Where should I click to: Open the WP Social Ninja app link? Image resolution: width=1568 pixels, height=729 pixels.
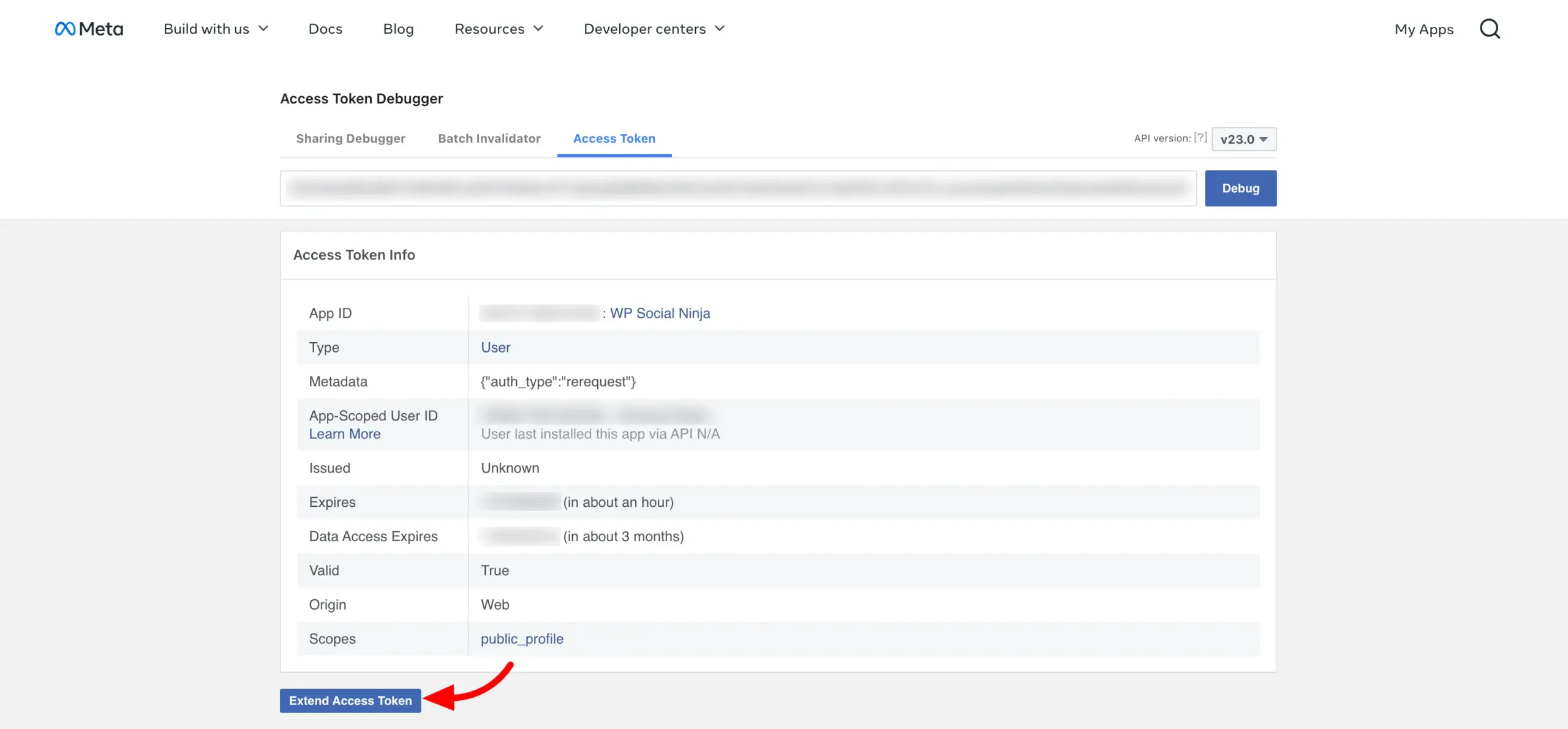click(660, 313)
